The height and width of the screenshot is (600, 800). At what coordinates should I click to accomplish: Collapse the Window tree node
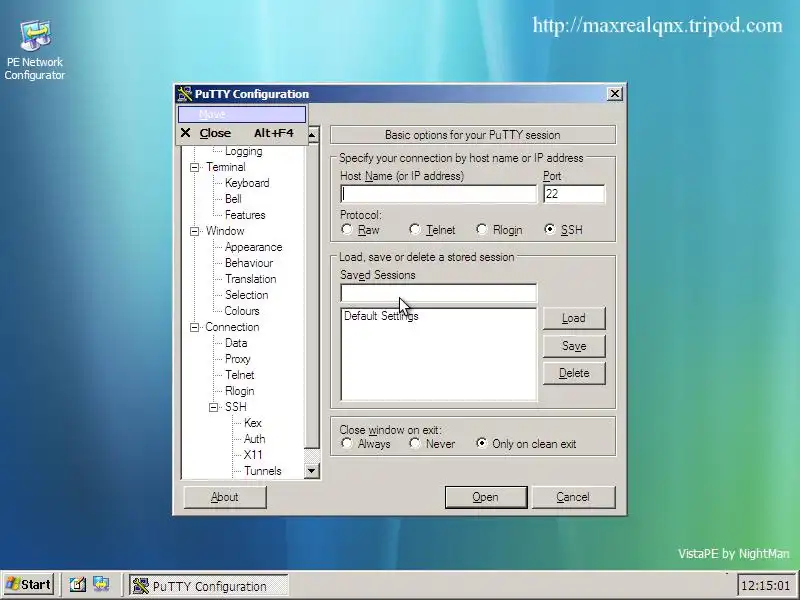194,231
